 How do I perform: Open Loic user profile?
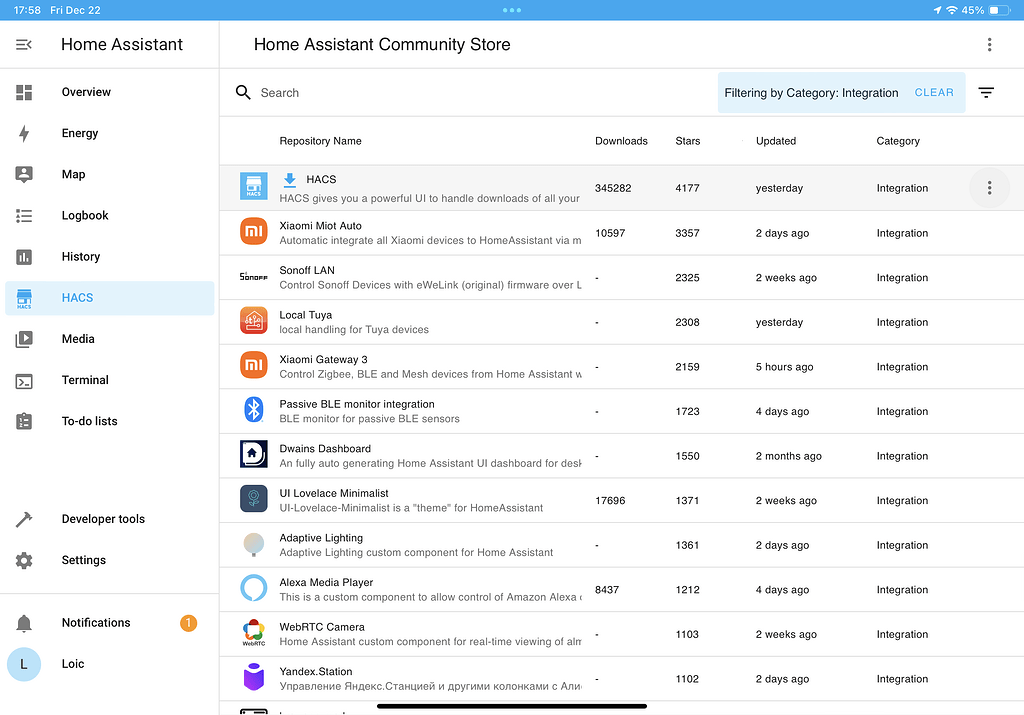(72, 664)
